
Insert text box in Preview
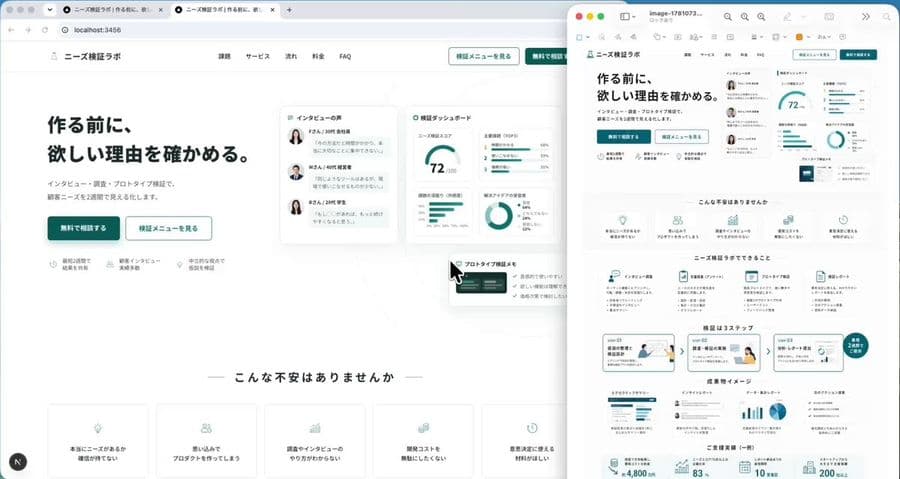pos(678,37)
